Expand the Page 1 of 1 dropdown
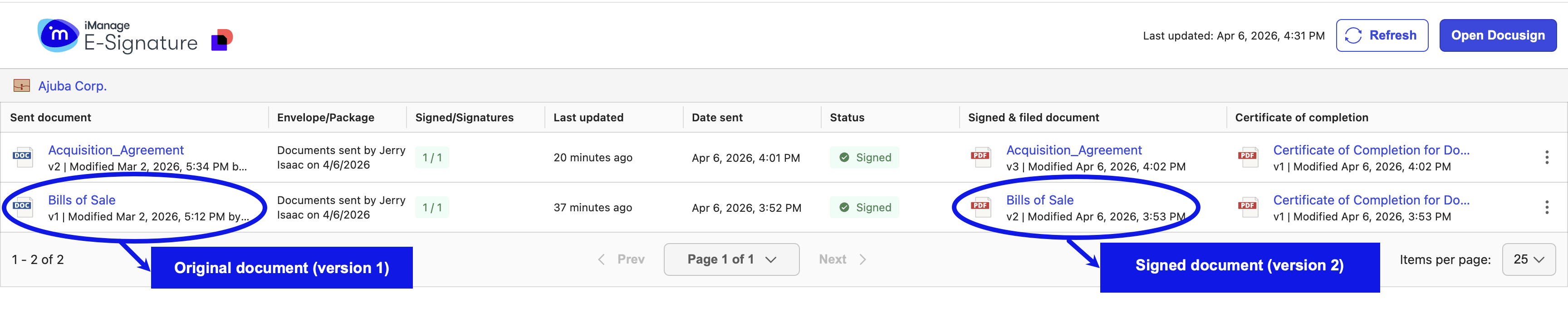 tap(731, 259)
